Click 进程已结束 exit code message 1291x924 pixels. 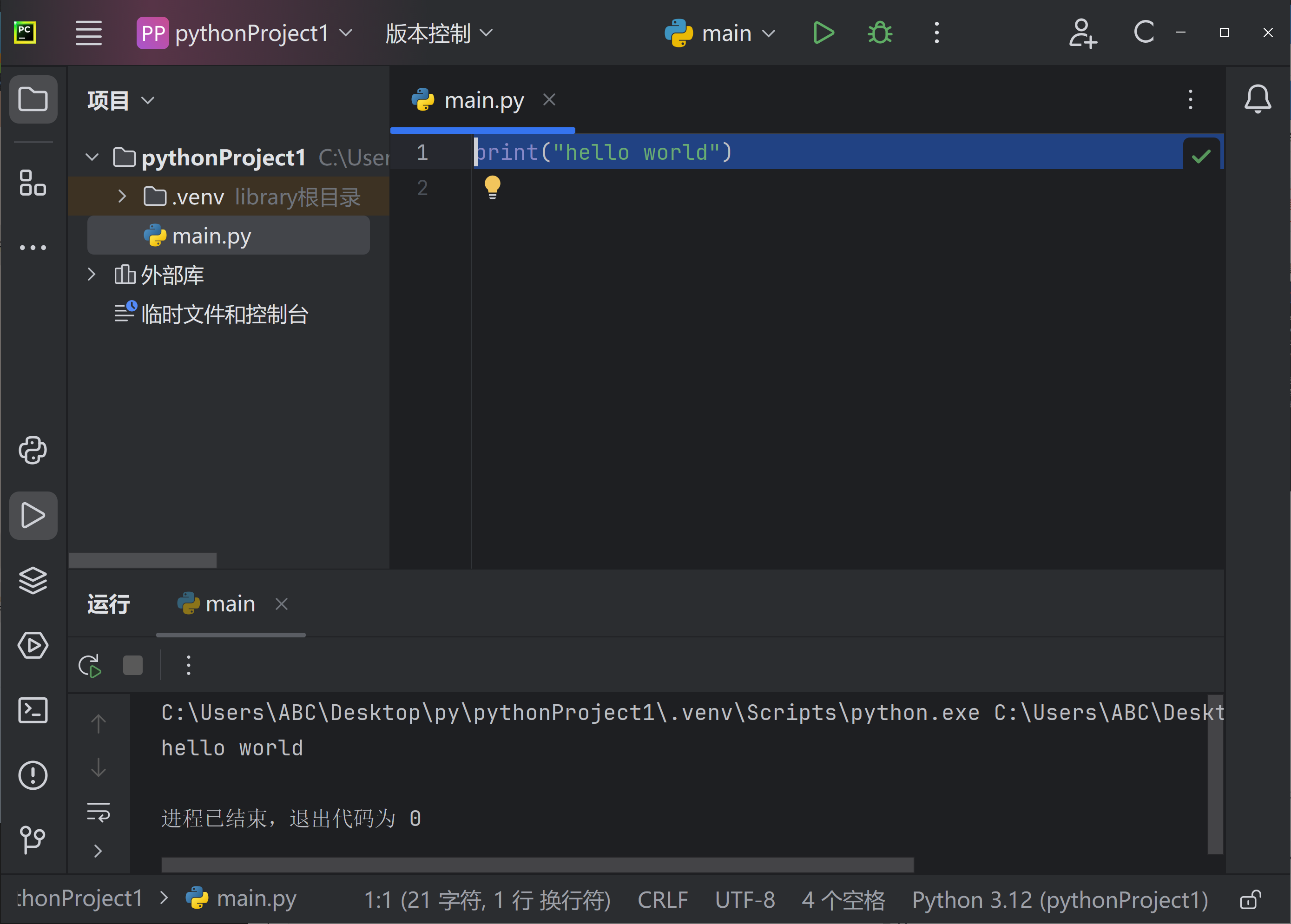(291, 818)
